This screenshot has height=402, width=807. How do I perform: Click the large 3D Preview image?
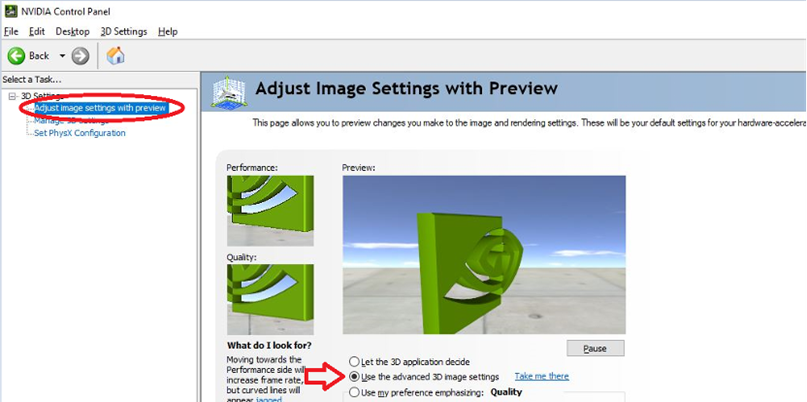pos(484,255)
